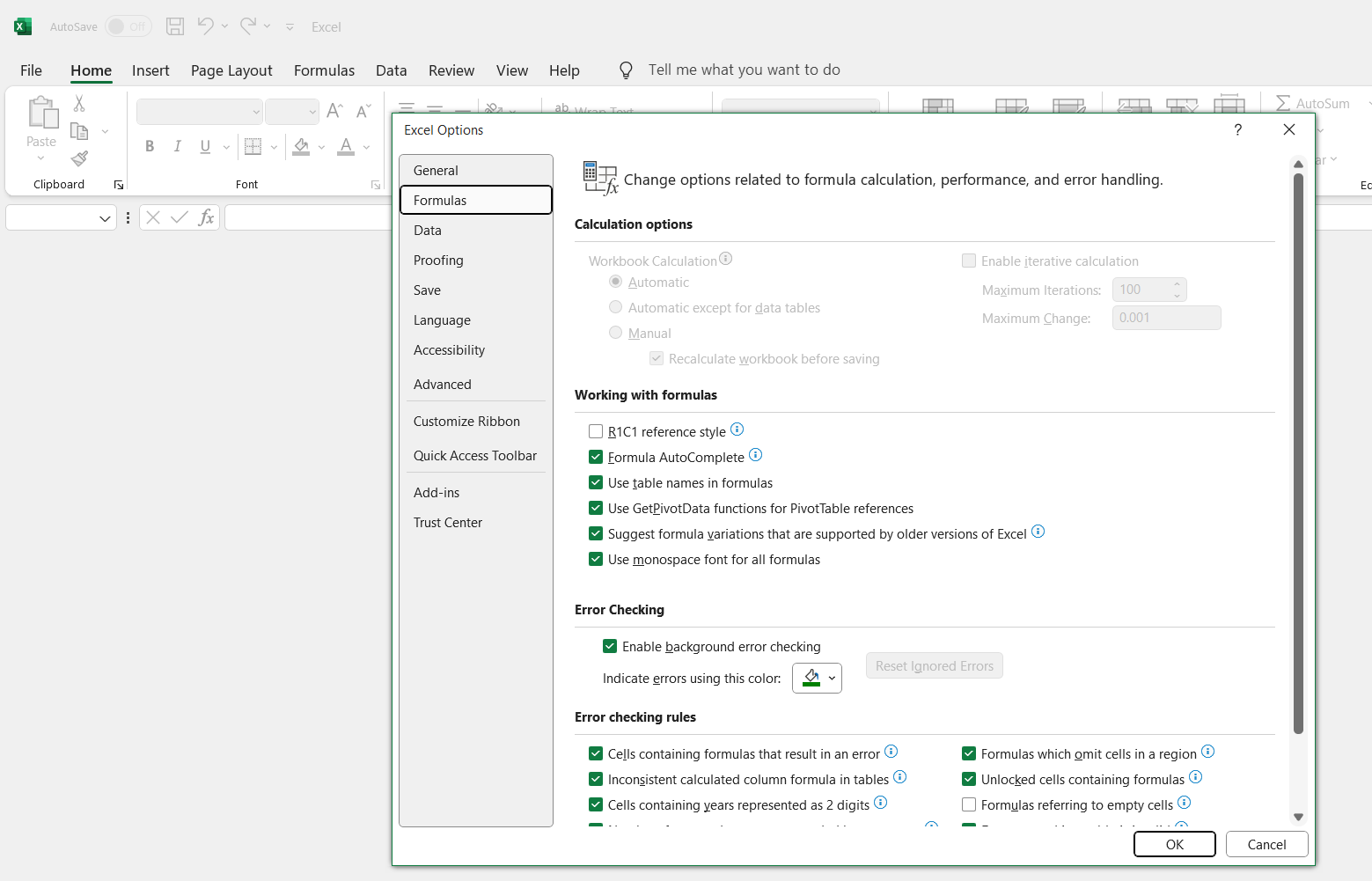The height and width of the screenshot is (881, 1372).
Task: Expand the Paste options arrow
Action: (41, 158)
